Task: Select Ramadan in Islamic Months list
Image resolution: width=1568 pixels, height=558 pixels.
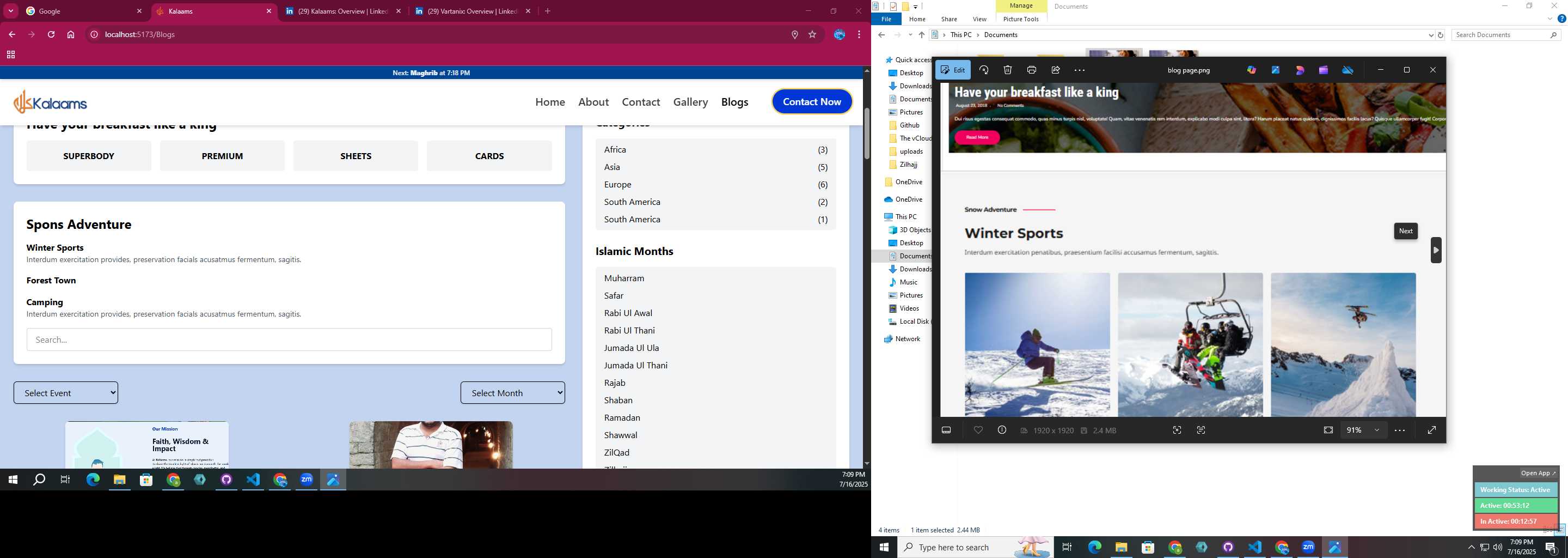Action: [622, 418]
